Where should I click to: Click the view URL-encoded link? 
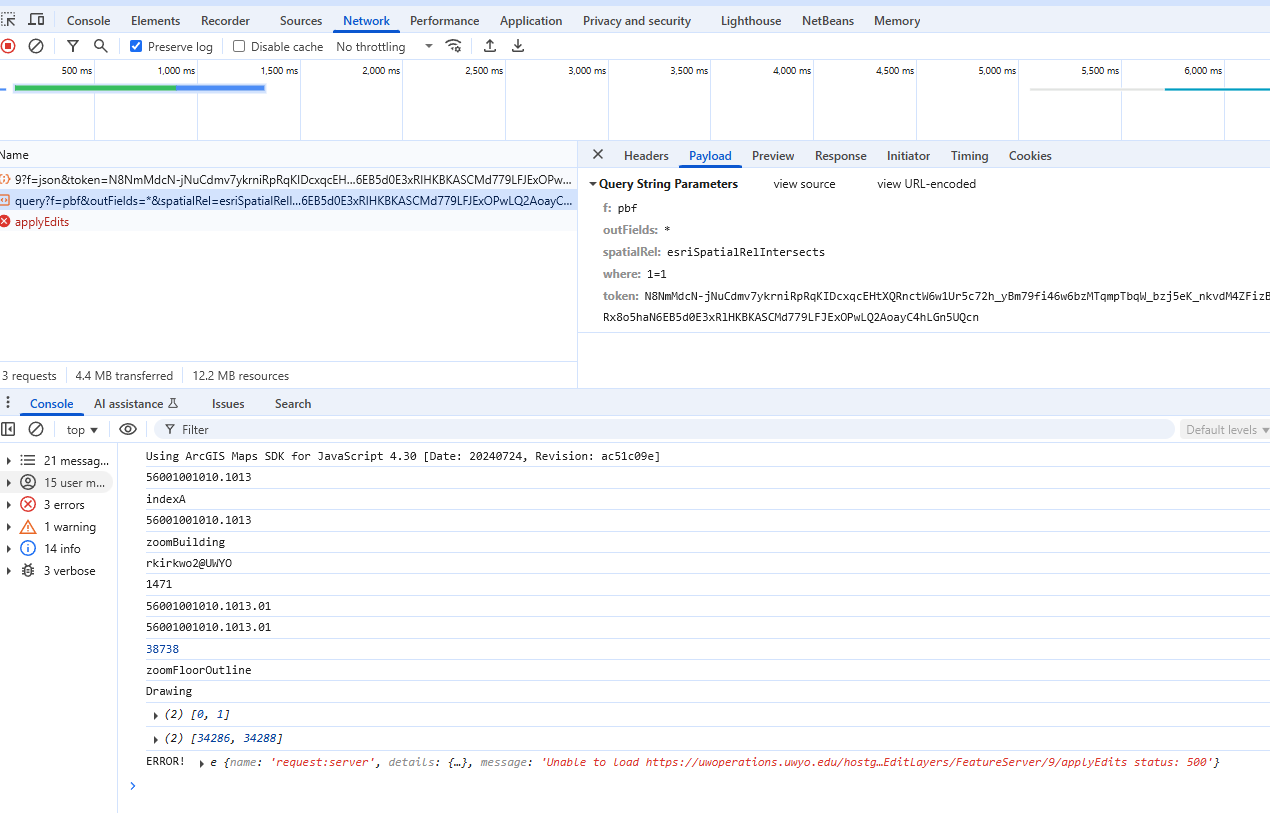point(926,183)
